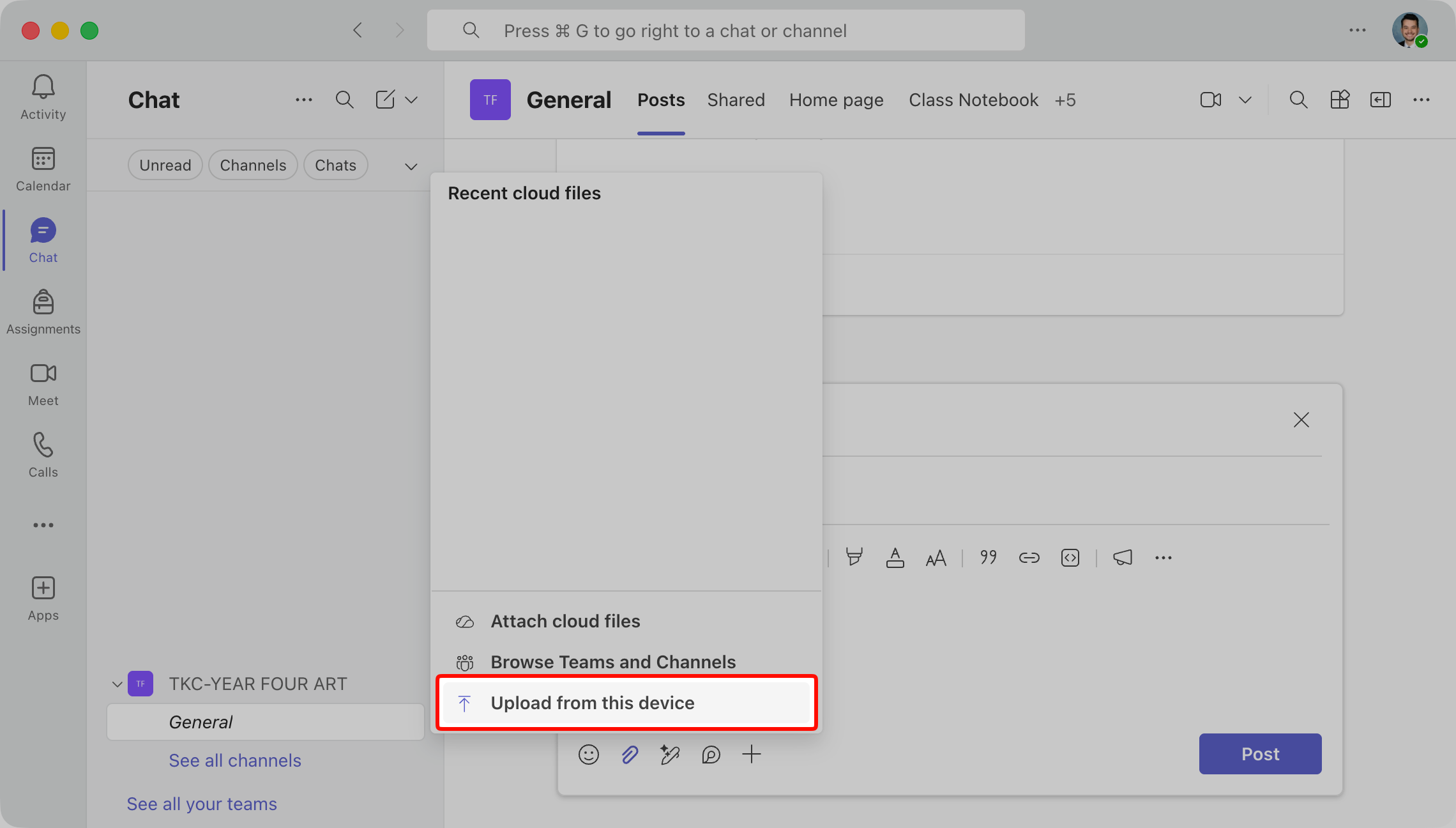Click the search bar at top

point(726,30)
